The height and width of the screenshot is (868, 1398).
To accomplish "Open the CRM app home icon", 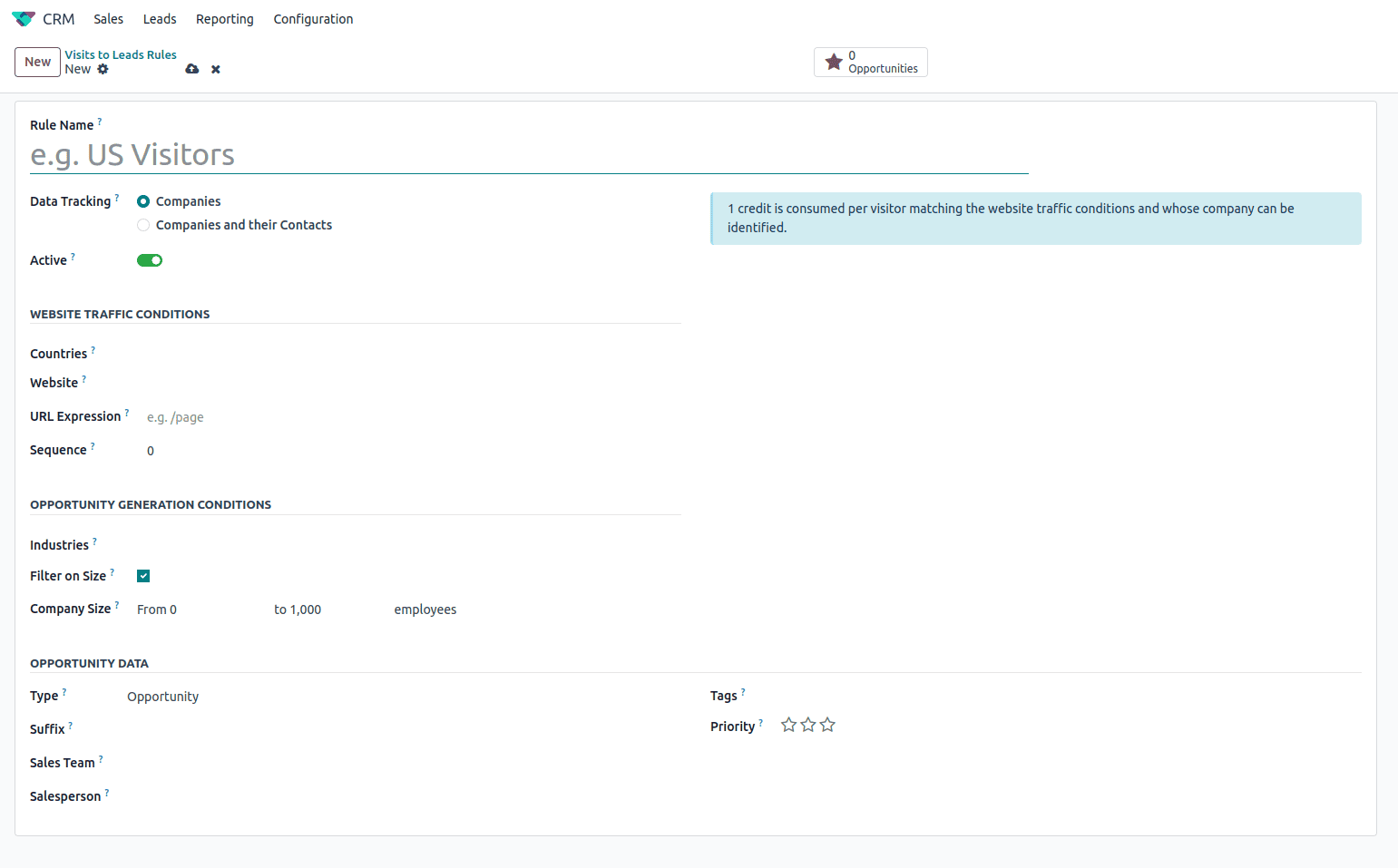I will pyautogui.click(x=23, y=18).
